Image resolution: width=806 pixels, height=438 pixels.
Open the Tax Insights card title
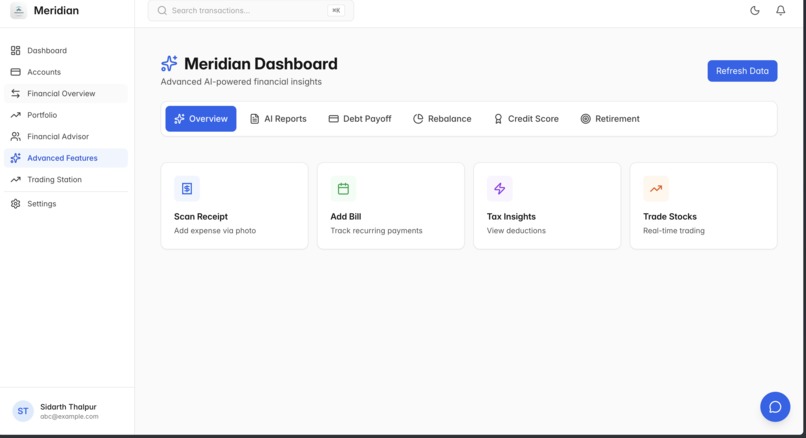(x=511, y=216)
